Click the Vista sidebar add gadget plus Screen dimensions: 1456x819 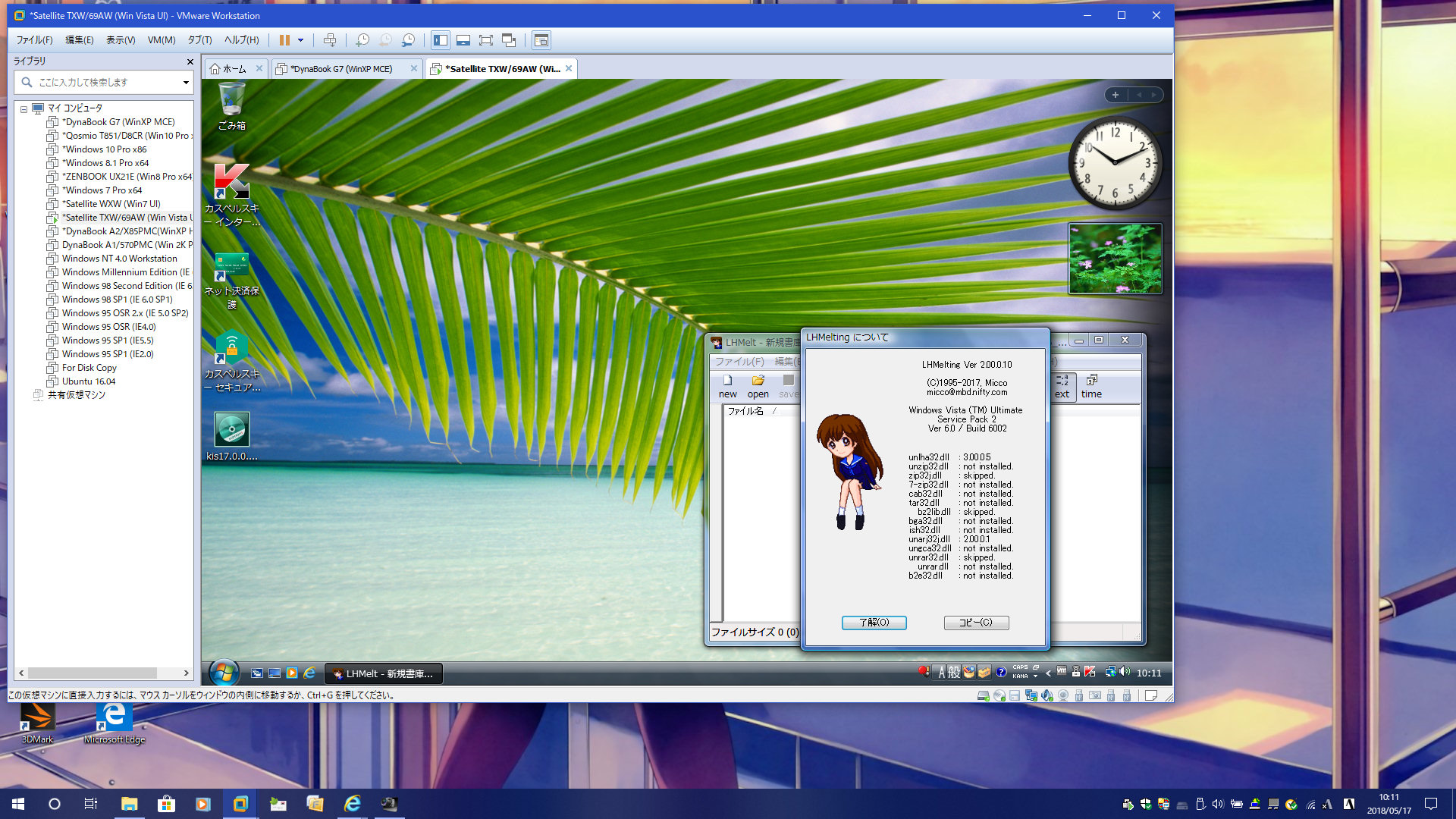[1116, 96]
